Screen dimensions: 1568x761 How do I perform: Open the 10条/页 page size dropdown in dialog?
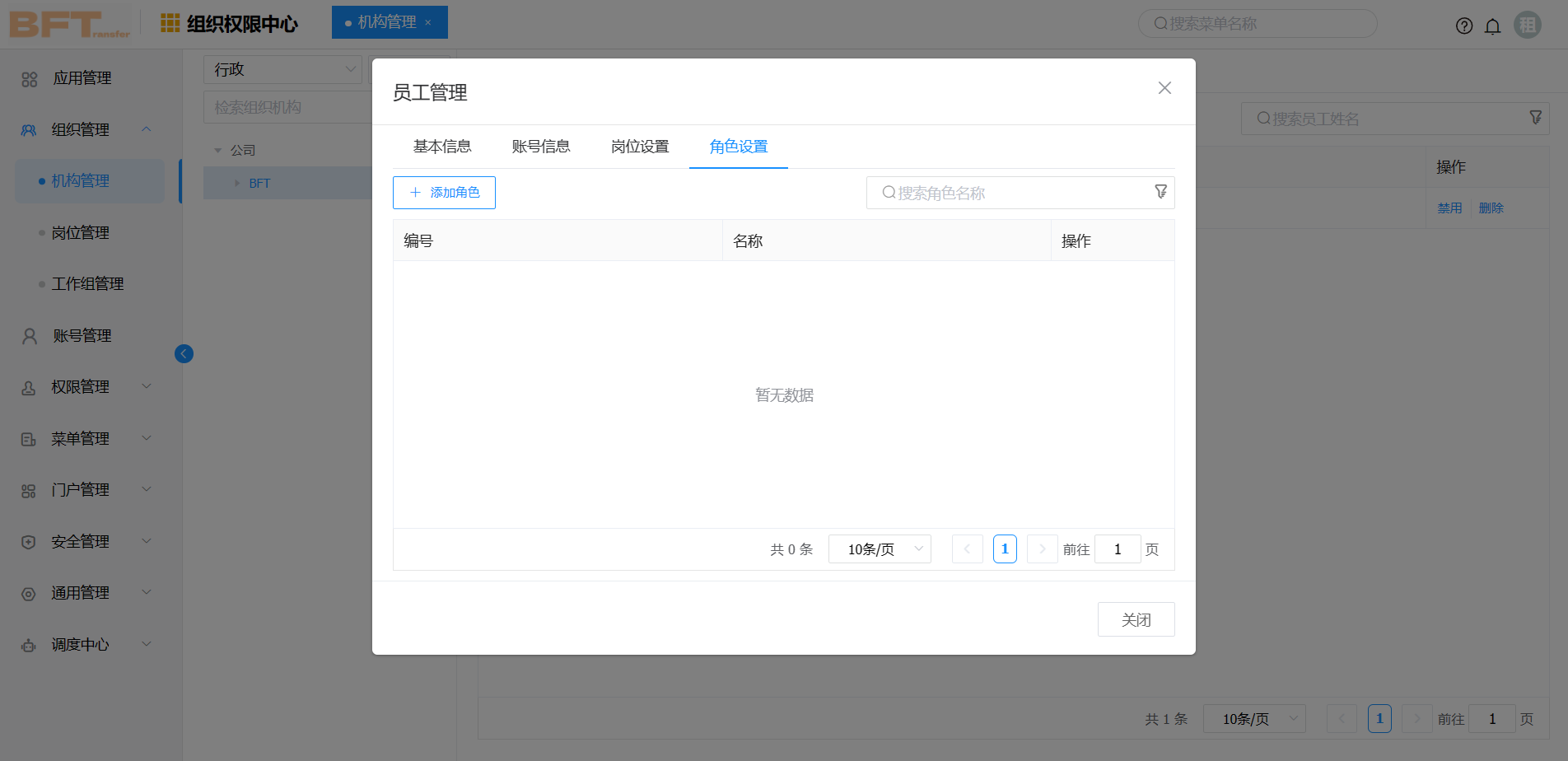[879, 549]
